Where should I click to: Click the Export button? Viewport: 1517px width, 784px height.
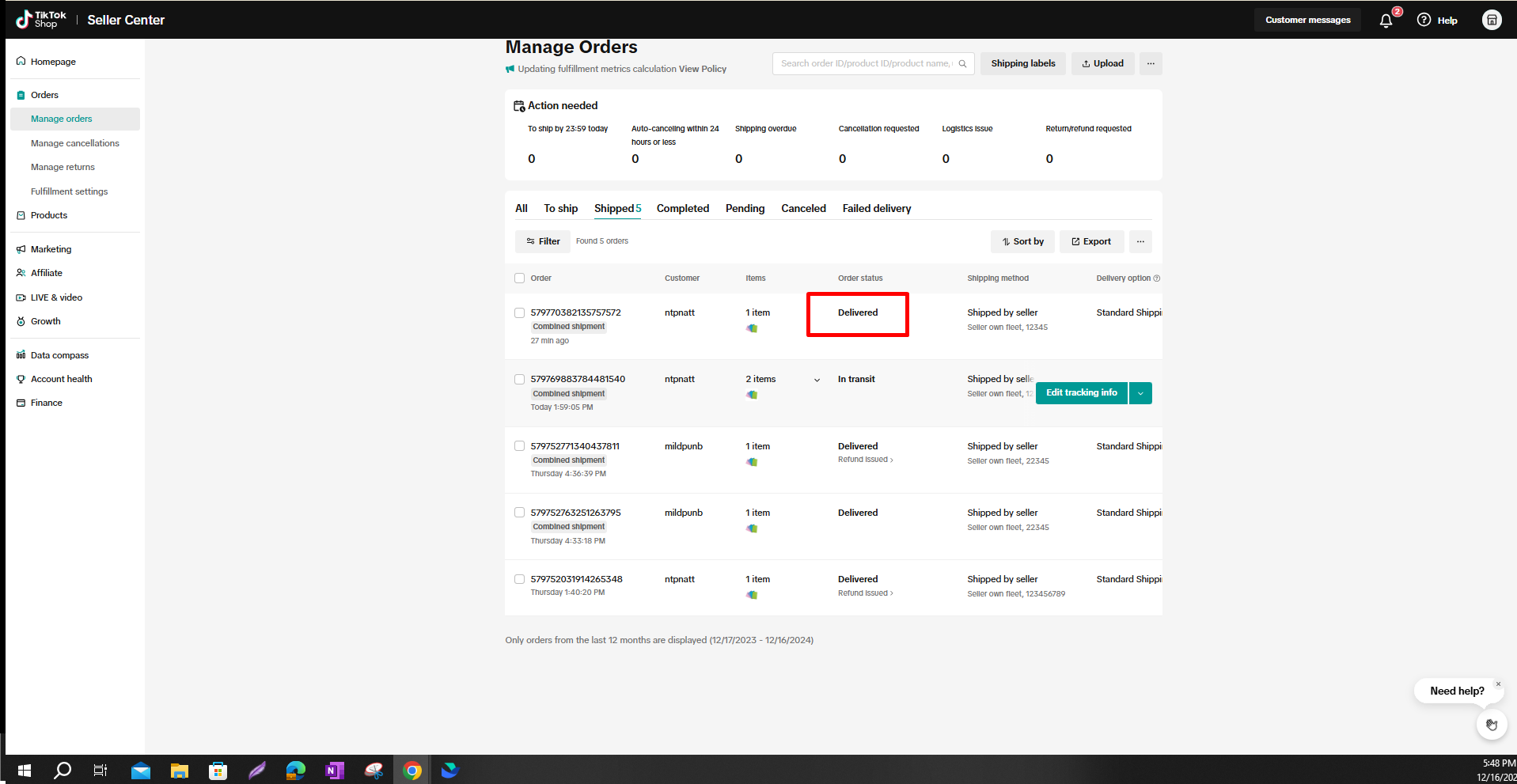pyautogui.click(x=1091, y=242)
